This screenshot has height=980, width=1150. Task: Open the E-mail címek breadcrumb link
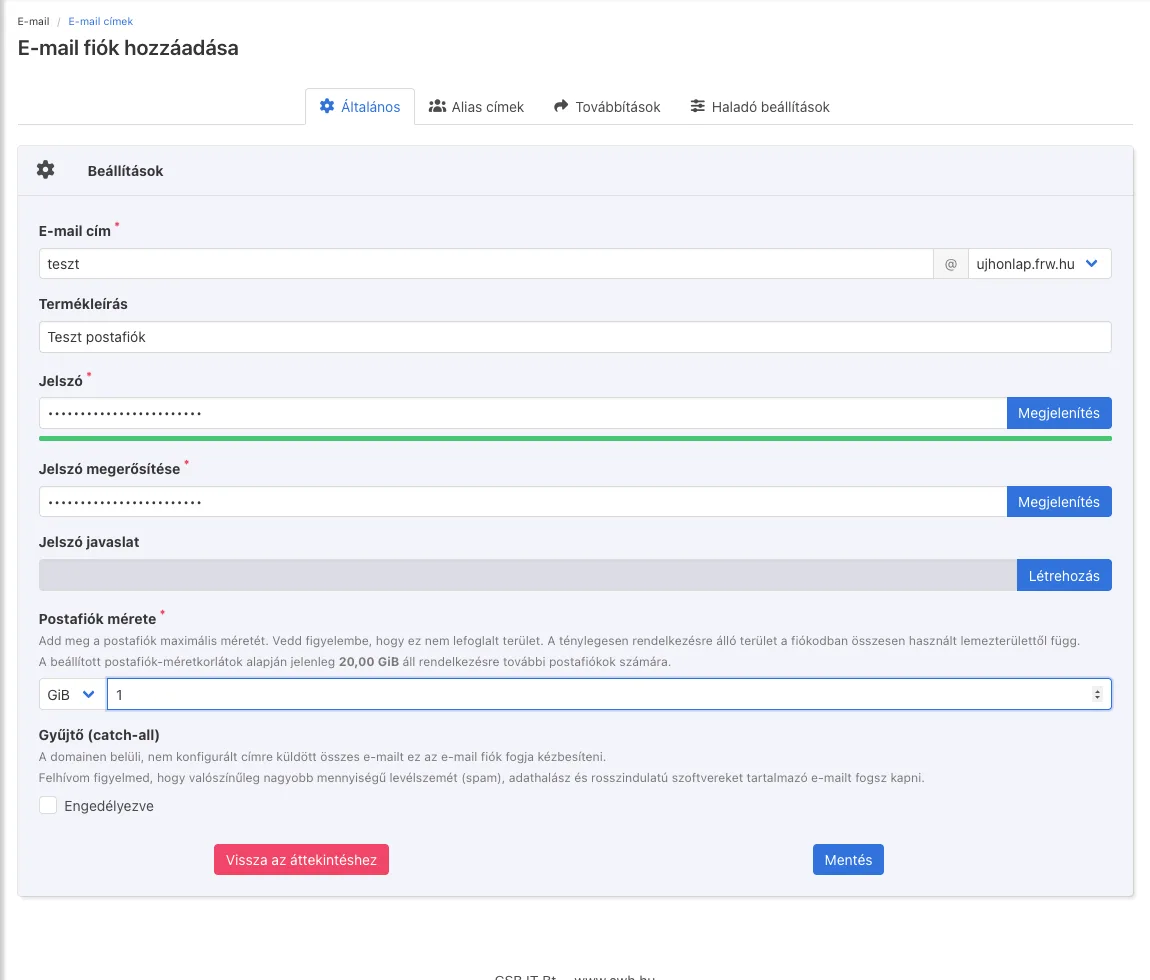[100, 21]
